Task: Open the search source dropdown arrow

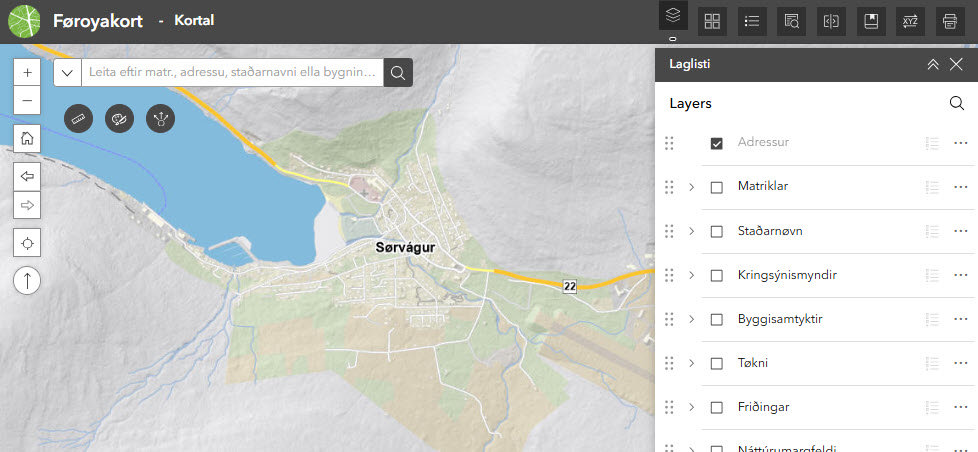Action: 68,72
